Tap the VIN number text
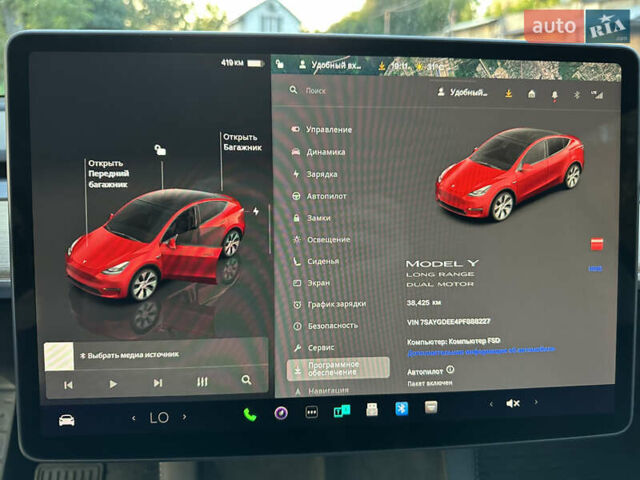 pos(448,322)
